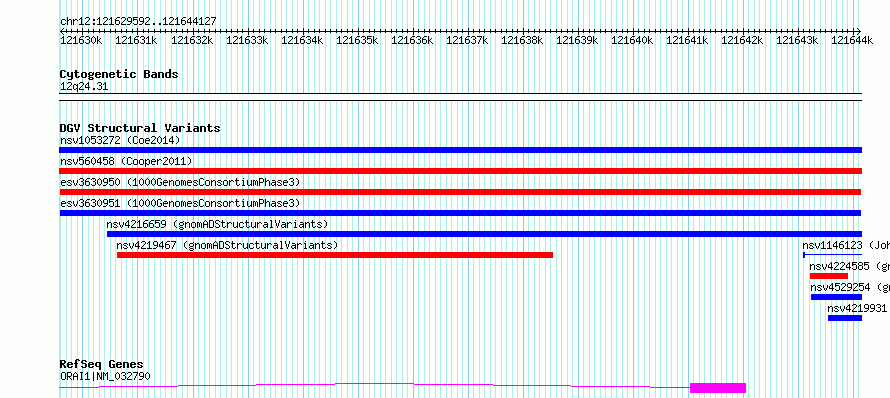This screenshot has width=890, height=398.
Task: Open the esv3630951 variant label
Action: tap(180, 203)
